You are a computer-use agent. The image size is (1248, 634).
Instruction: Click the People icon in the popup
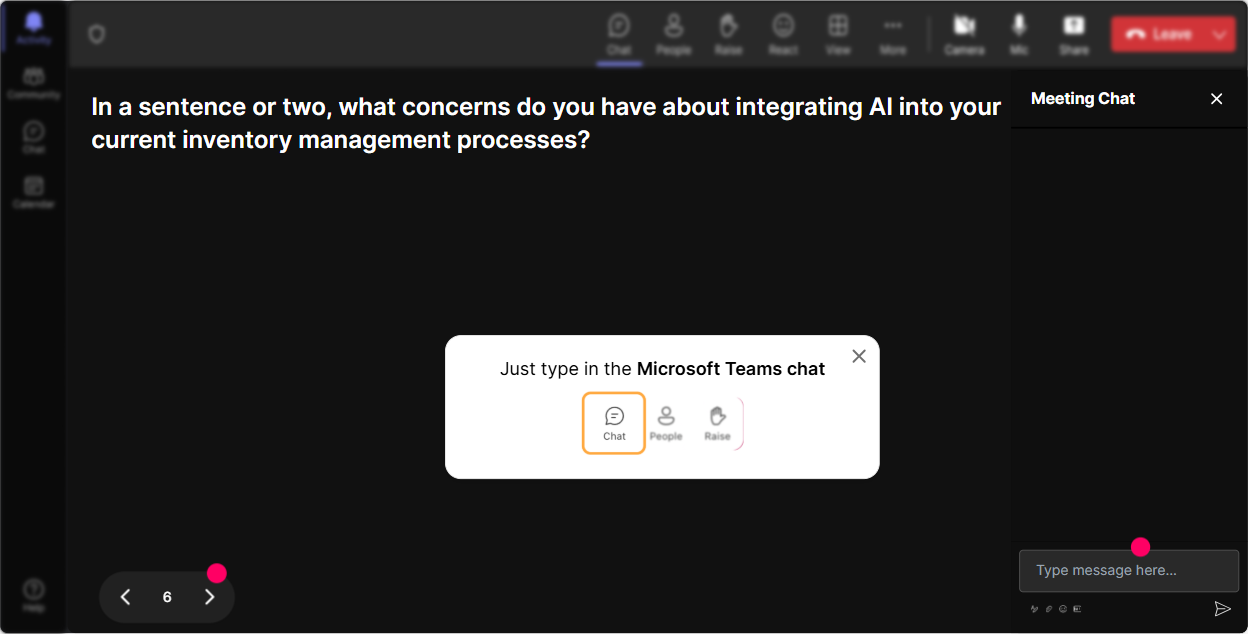(x=666, y=423)
